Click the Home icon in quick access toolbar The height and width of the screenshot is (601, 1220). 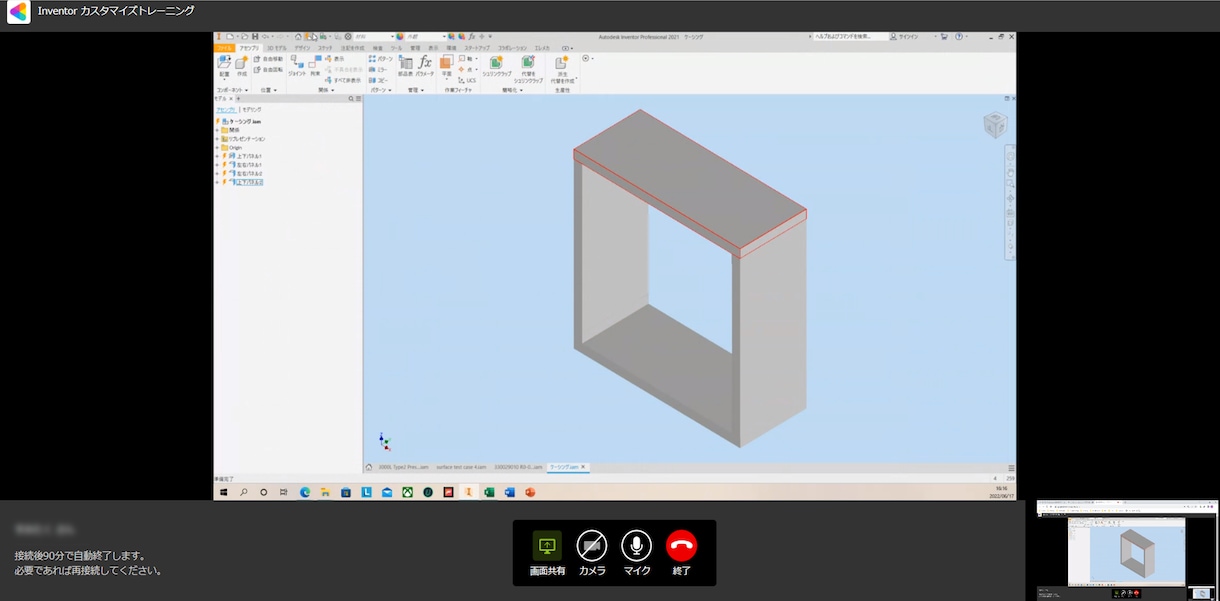tap(298, 36)
